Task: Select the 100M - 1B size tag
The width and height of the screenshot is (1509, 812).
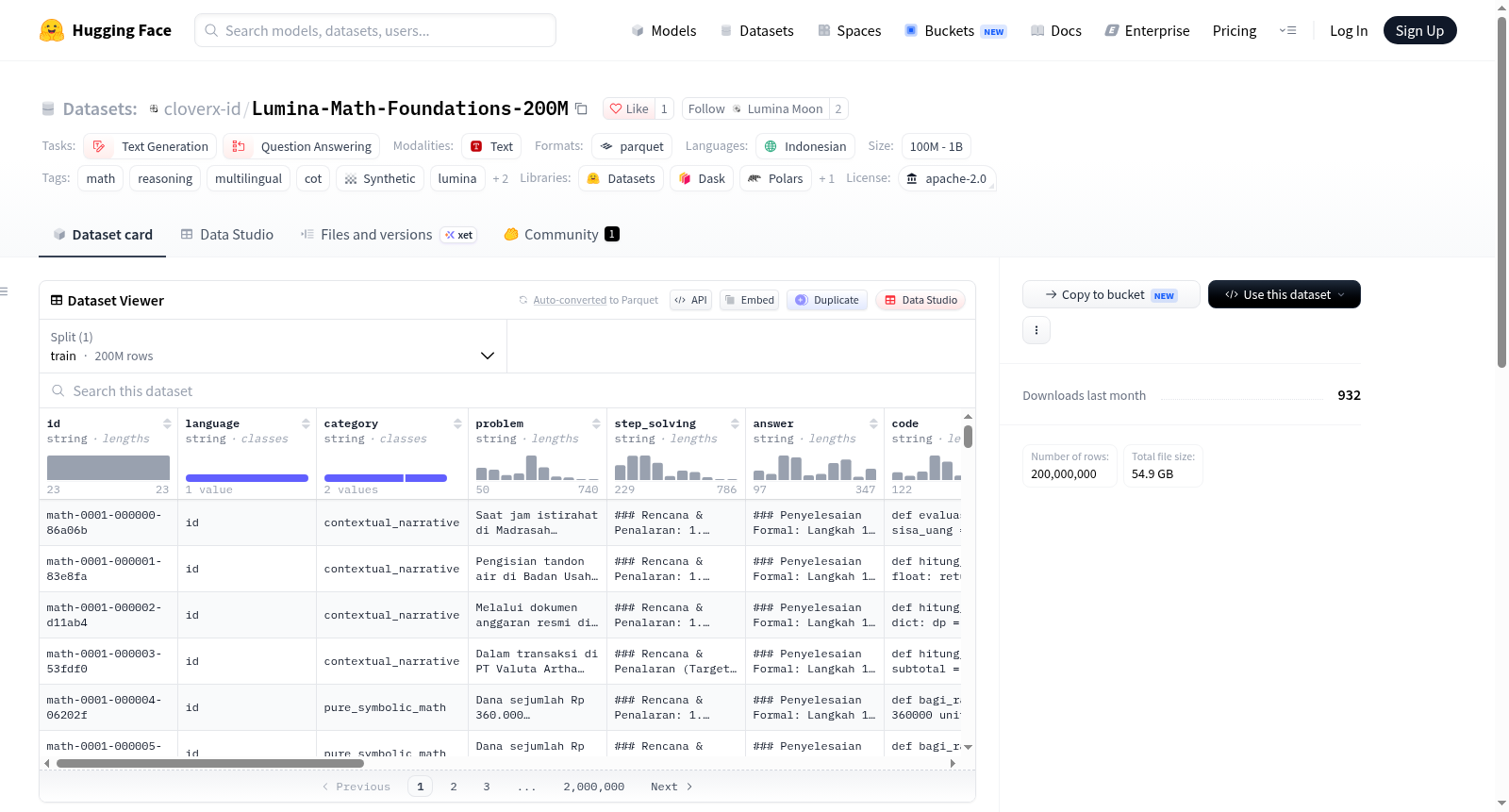Action: [x=937, y=146]
